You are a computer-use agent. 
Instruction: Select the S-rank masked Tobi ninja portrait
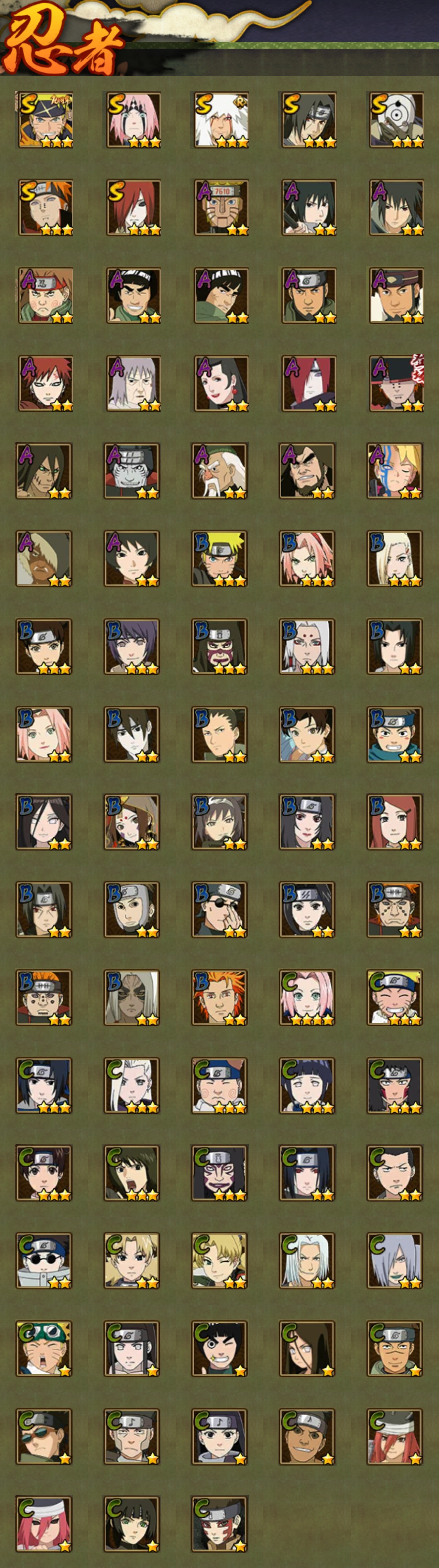coord(396,120)
